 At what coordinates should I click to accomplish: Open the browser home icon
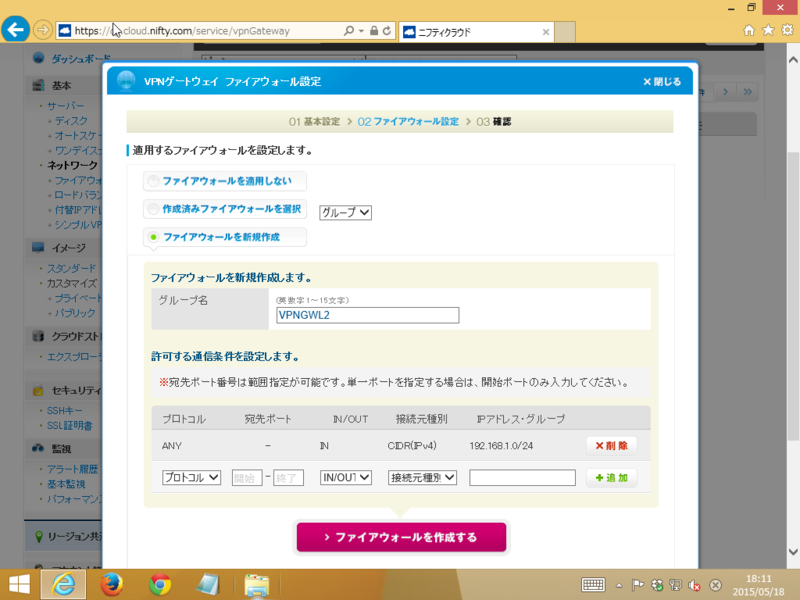click(x=748, y=31)
